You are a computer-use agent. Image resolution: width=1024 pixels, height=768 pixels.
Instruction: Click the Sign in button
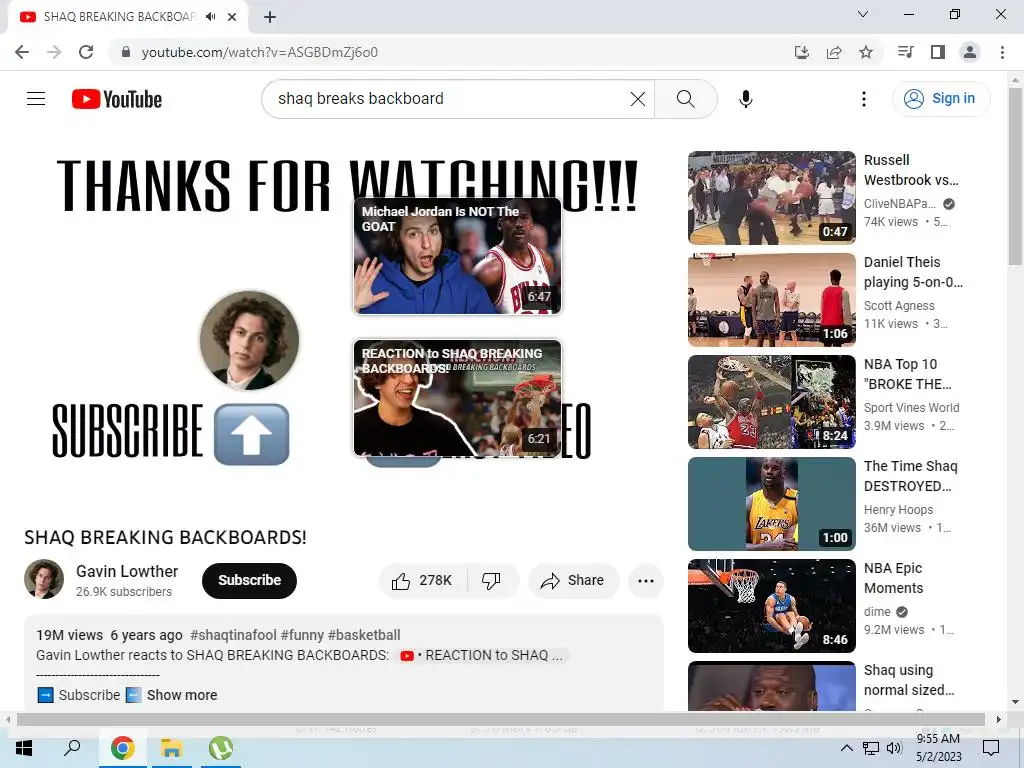point(940,99)
